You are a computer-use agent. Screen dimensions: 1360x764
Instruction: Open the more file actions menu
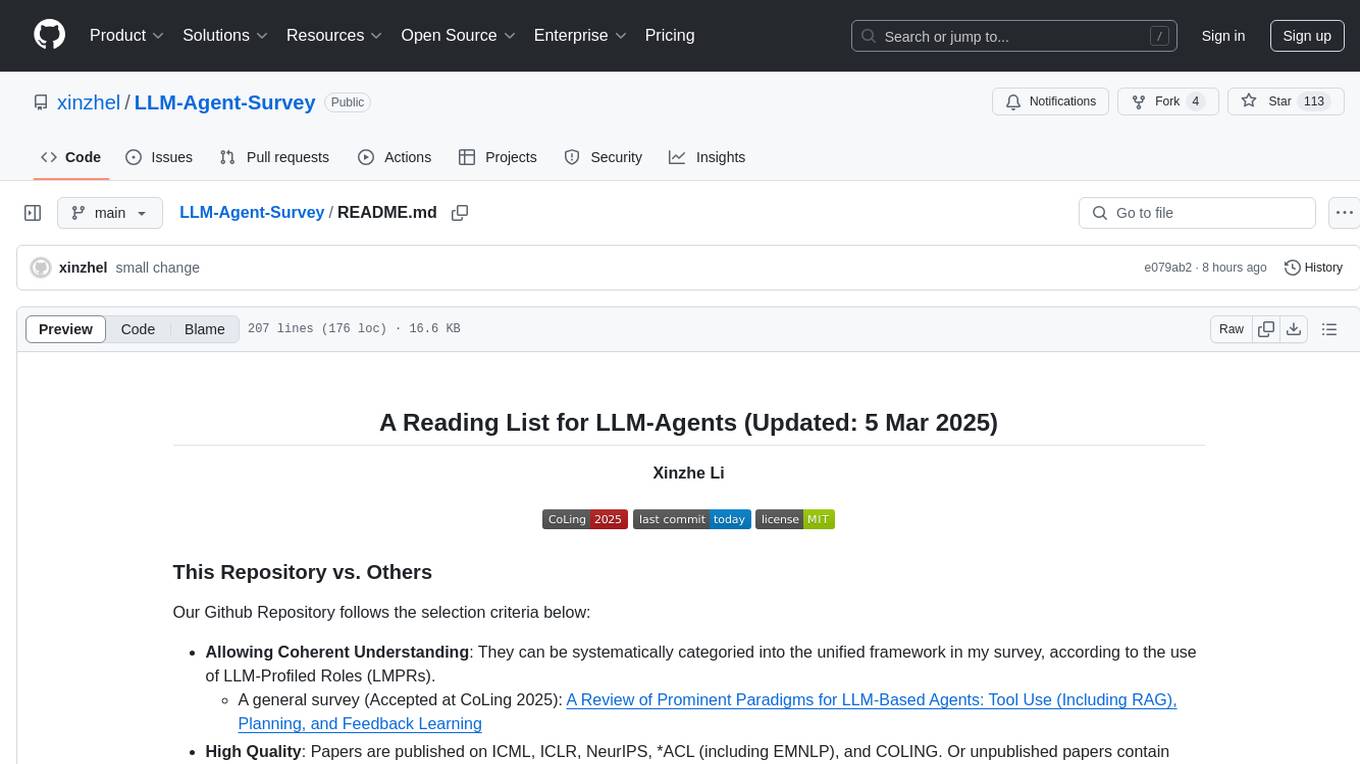(1344, 213)
